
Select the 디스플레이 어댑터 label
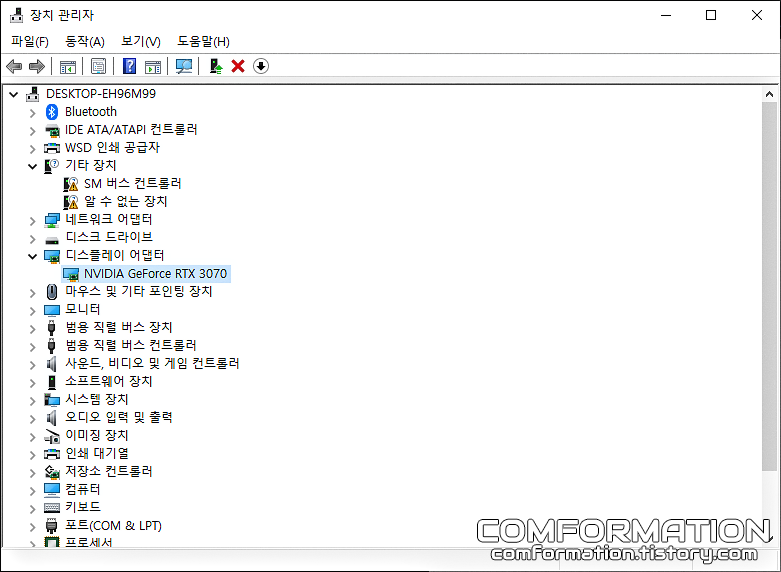tap(115, 256)
